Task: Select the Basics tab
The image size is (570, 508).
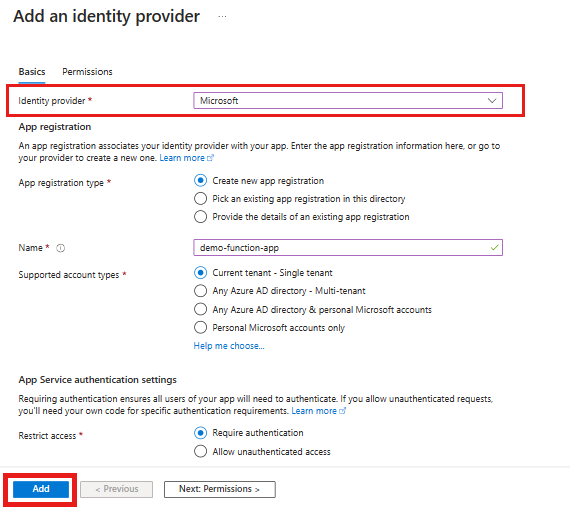Action: coord(32,72)
